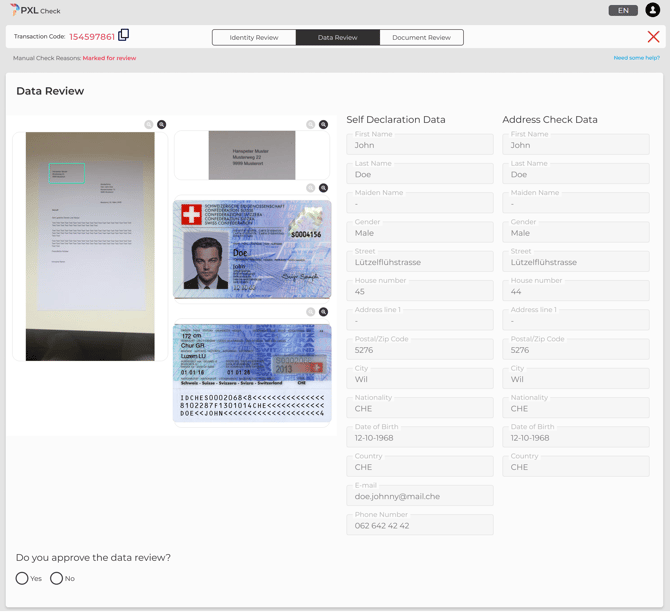Click the E-mail field doe.johnny@mail.che
The height and width of the screenshot is (612, 670).
420,496
